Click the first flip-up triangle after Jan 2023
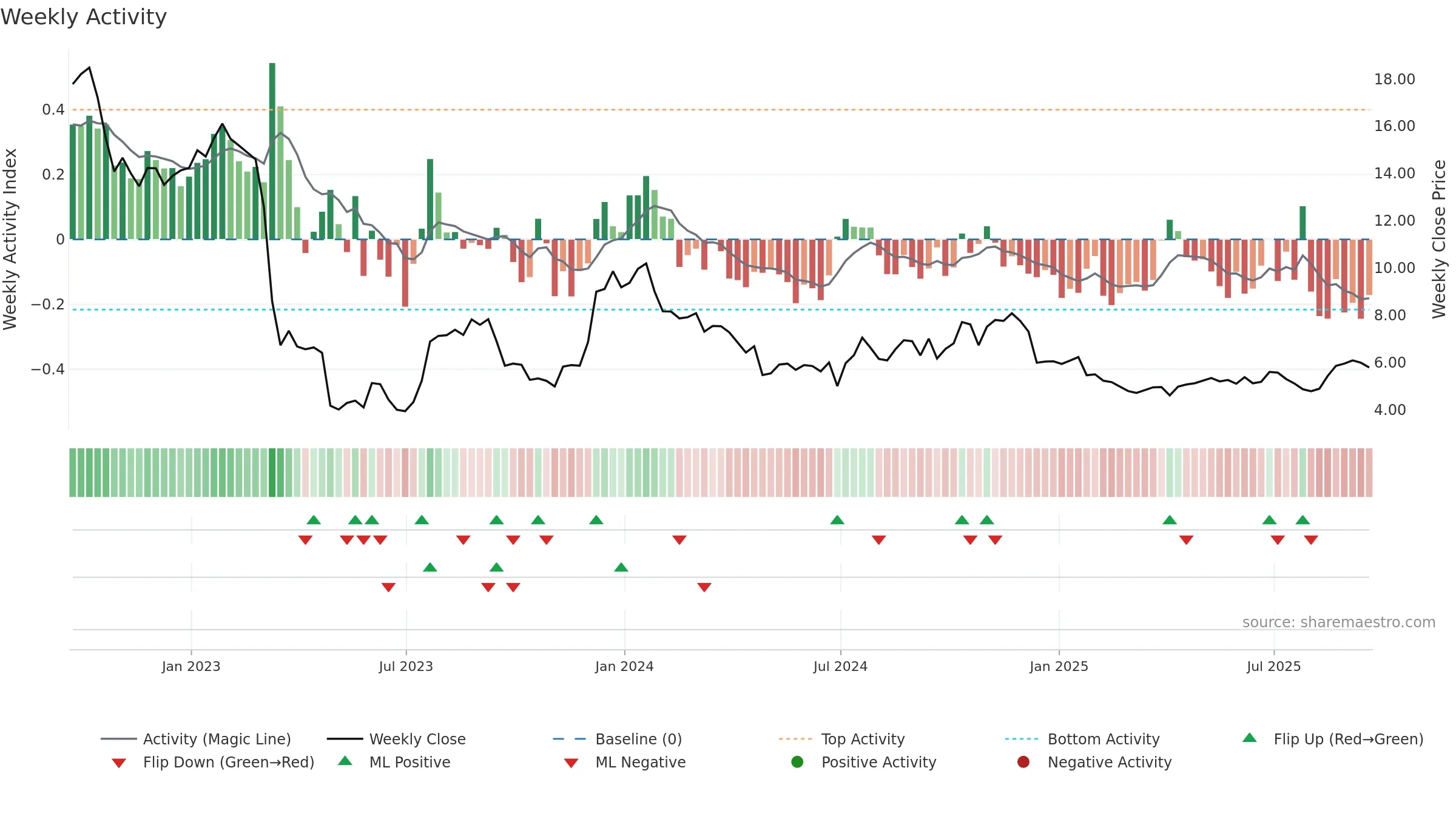 pos(314,520)
